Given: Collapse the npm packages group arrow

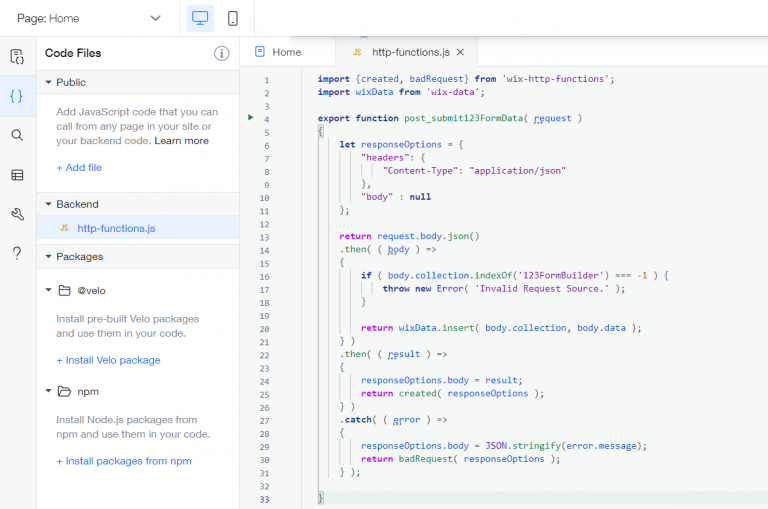Looking at the screenshot, I should [x=48, y=391].
